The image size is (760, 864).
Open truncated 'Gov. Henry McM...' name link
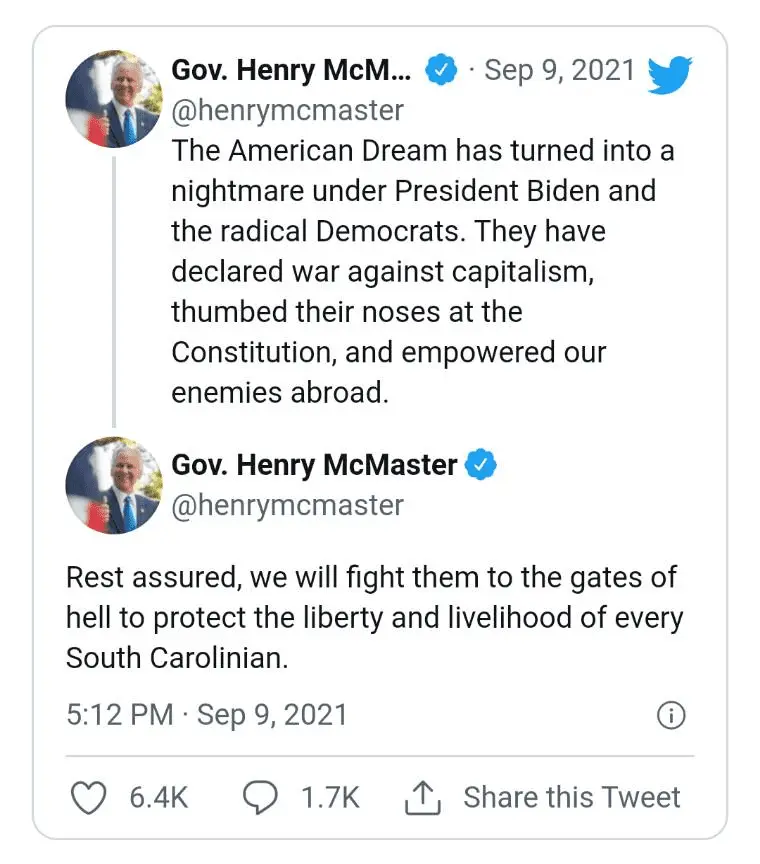pyautogui.click(x=290, y=71)
